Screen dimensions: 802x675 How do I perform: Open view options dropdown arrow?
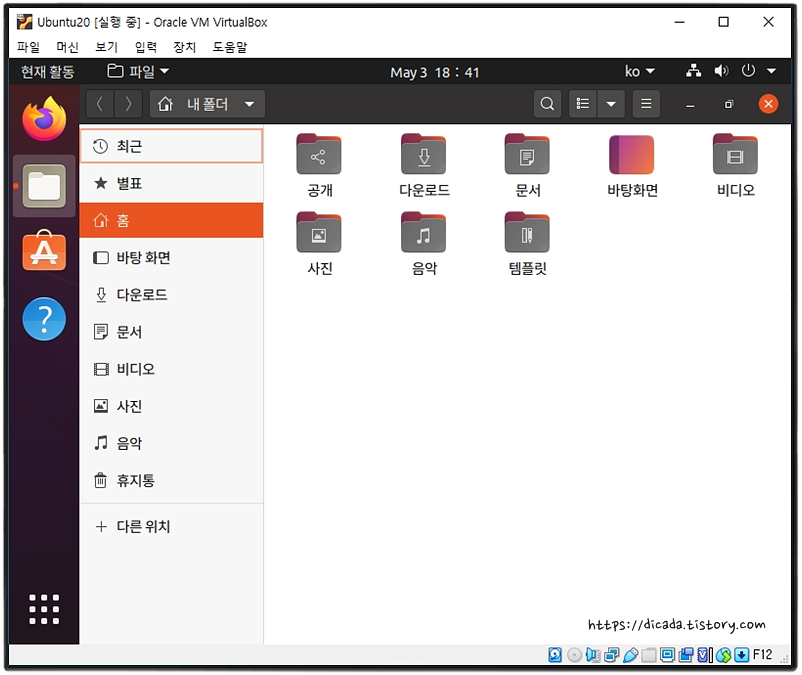(x=611, y=104)
